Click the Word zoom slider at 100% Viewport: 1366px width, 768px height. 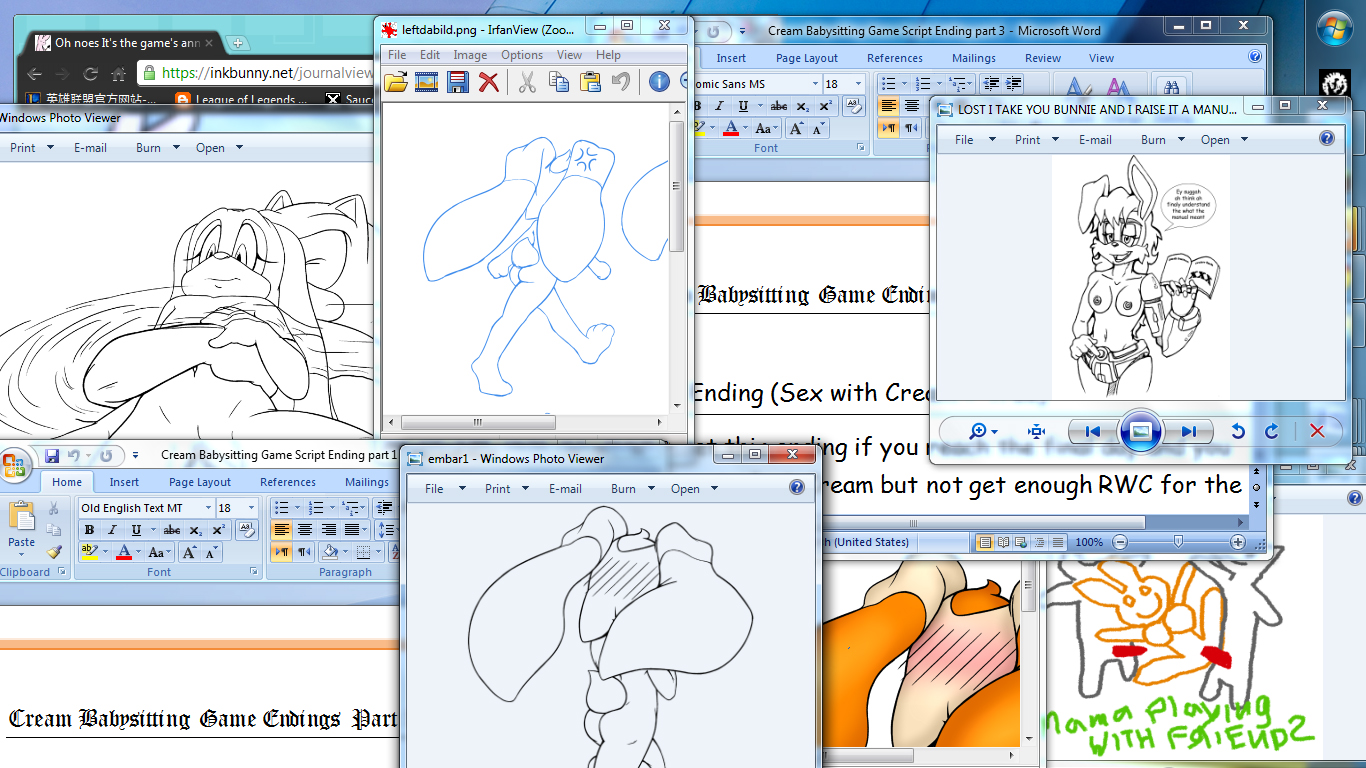pos(1178,542)
